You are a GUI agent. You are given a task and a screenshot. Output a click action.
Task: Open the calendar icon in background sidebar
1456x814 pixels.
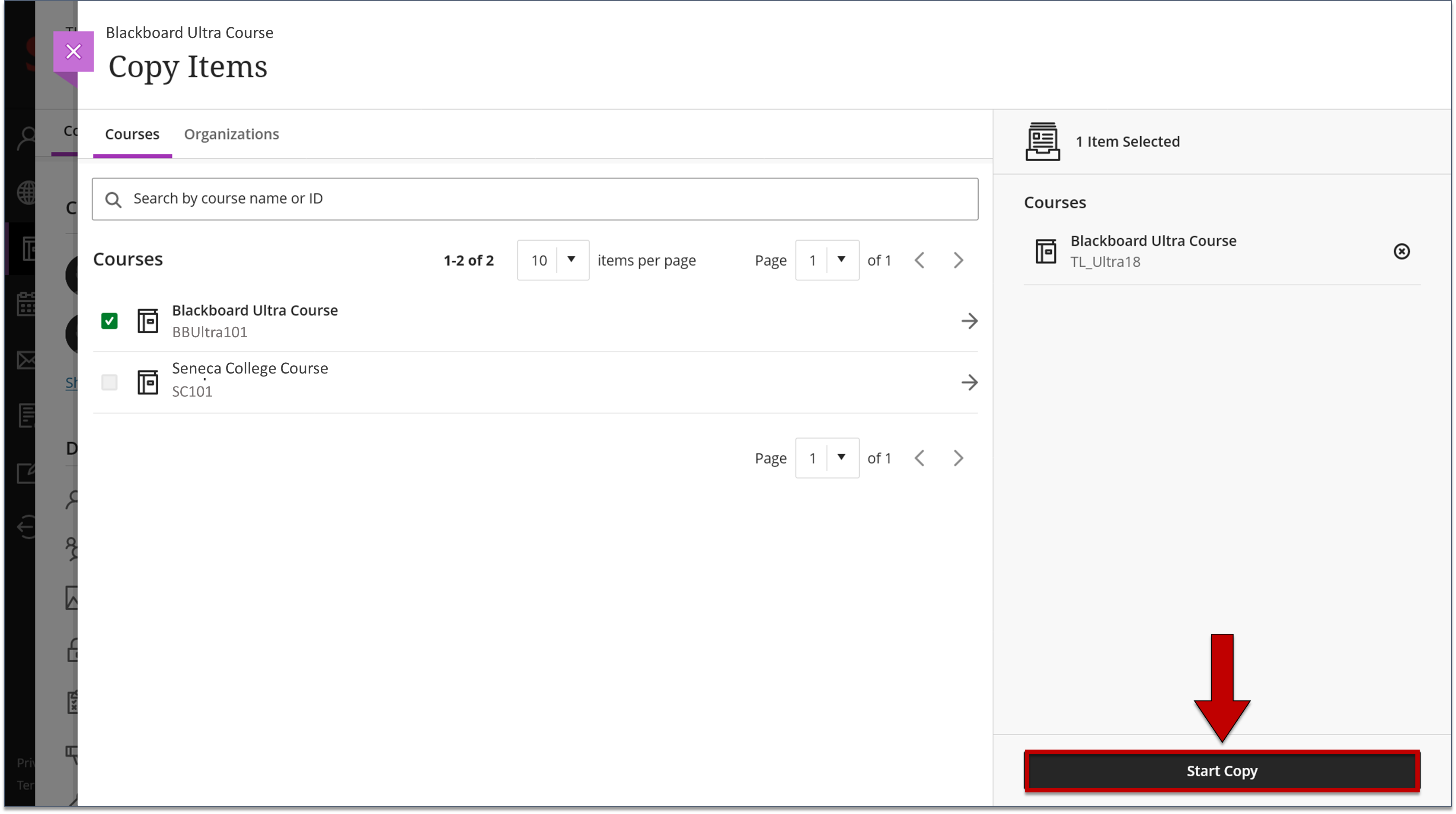point(26,304)
